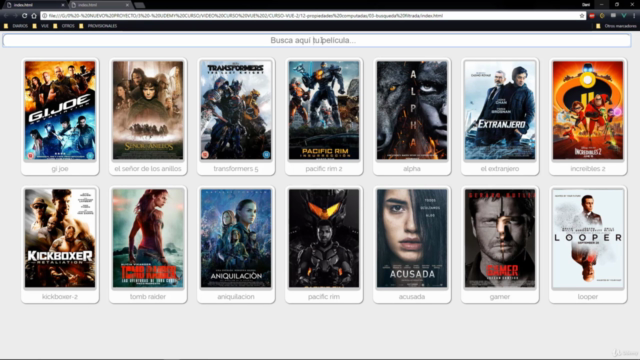Image resolution: width=640 pixels, height=360 pixels.
Task: Open the red adblock extension icon
Action: pos(592,16)
